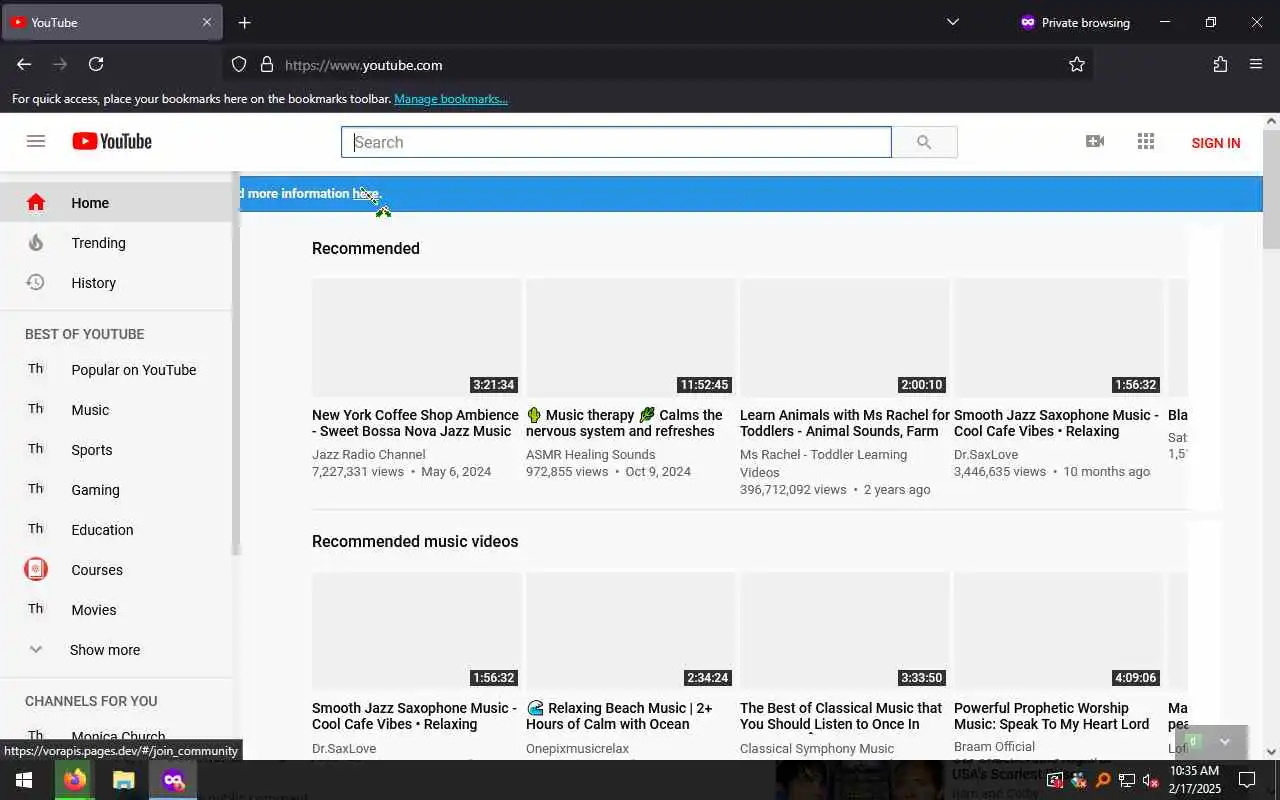This screenshot has width=1280, height=800.
Task: Select the YouTube browser tab
Action: (112, 22)
